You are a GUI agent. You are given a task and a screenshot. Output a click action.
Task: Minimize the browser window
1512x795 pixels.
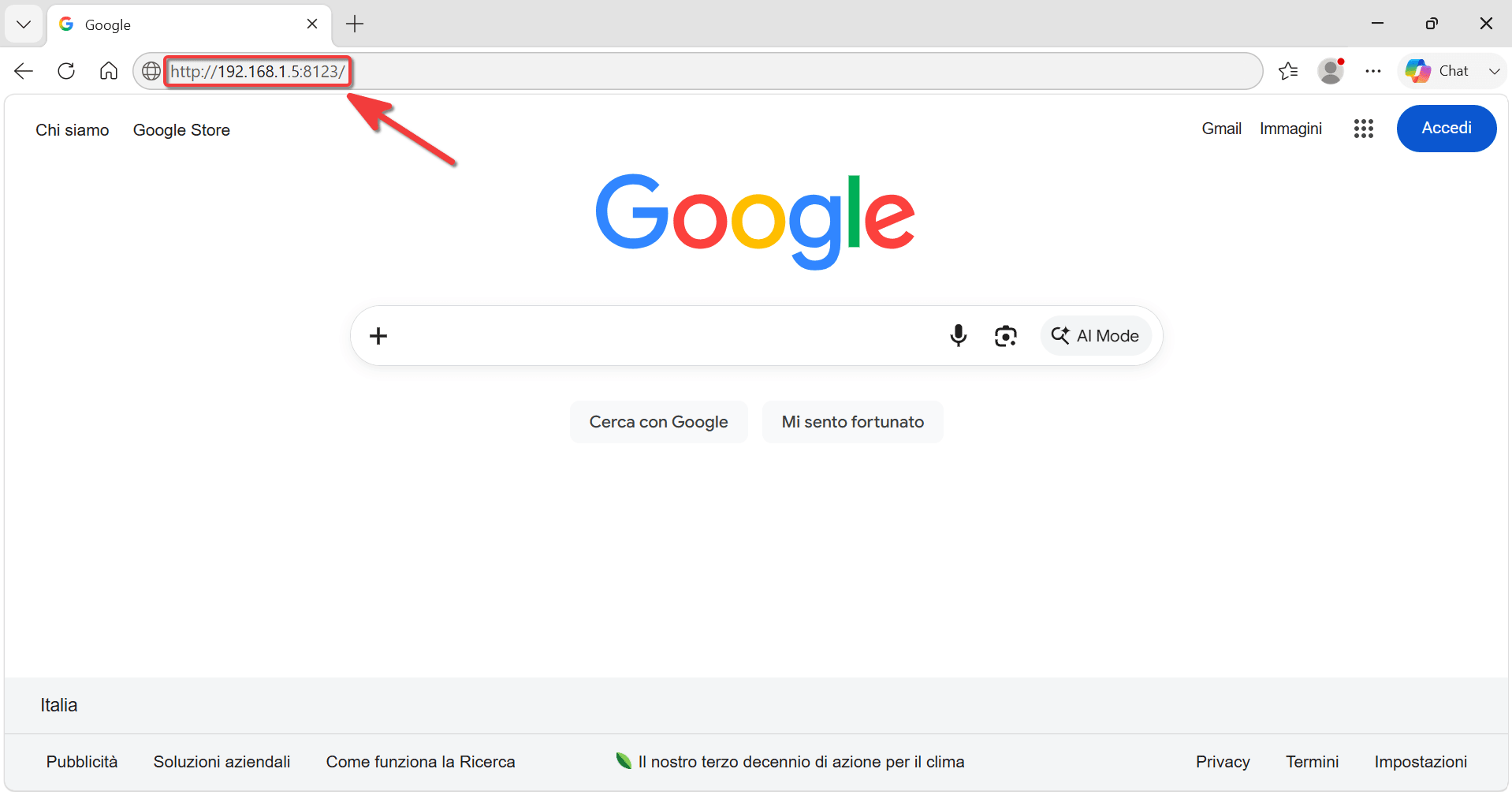pyautogui.click(x=1378, y=24)
